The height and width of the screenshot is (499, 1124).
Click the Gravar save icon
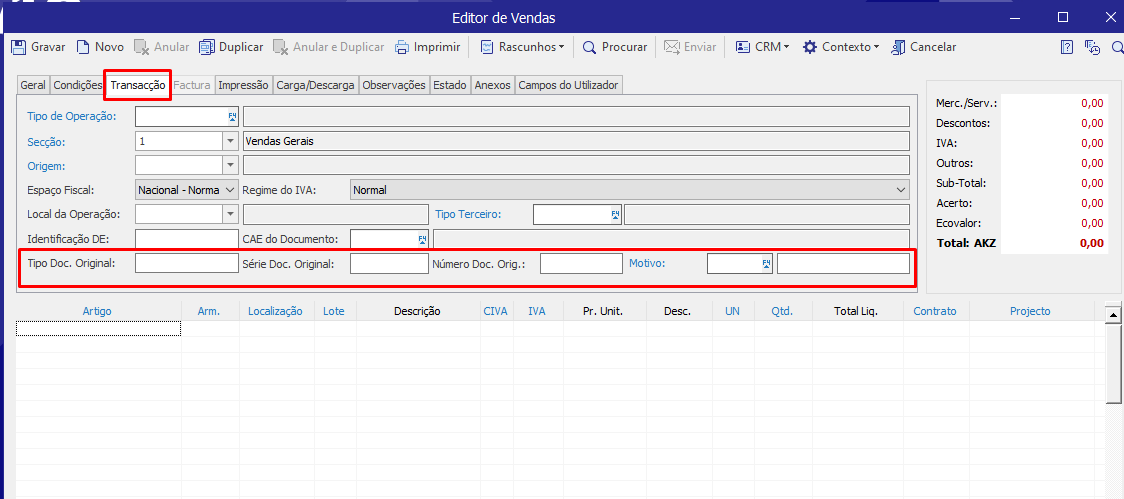[x=18, y=47]
